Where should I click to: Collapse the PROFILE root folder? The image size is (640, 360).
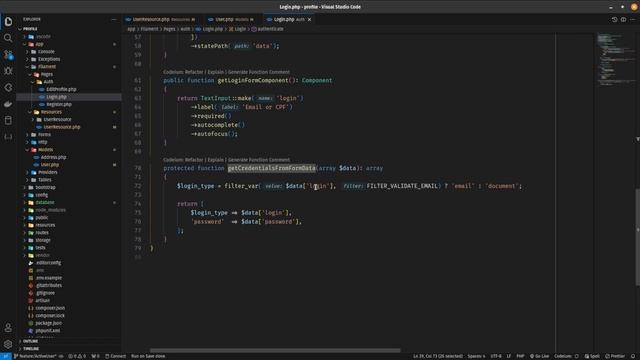pos(30,29)
